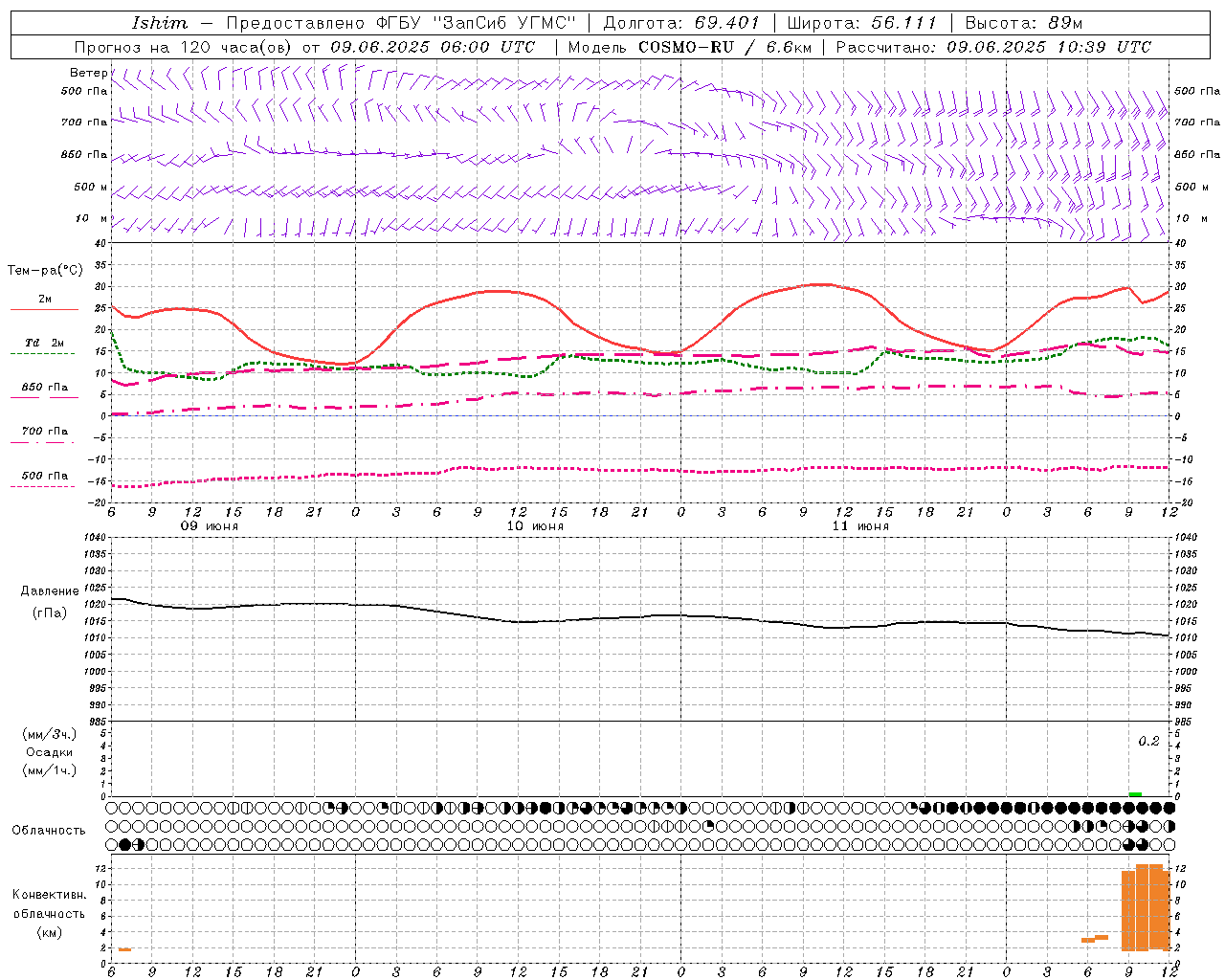The height and width of the screenshot is (980, 1225).
Task: Click the "Конвективн." convective cloud label
Action: click(x=50, y=895)
